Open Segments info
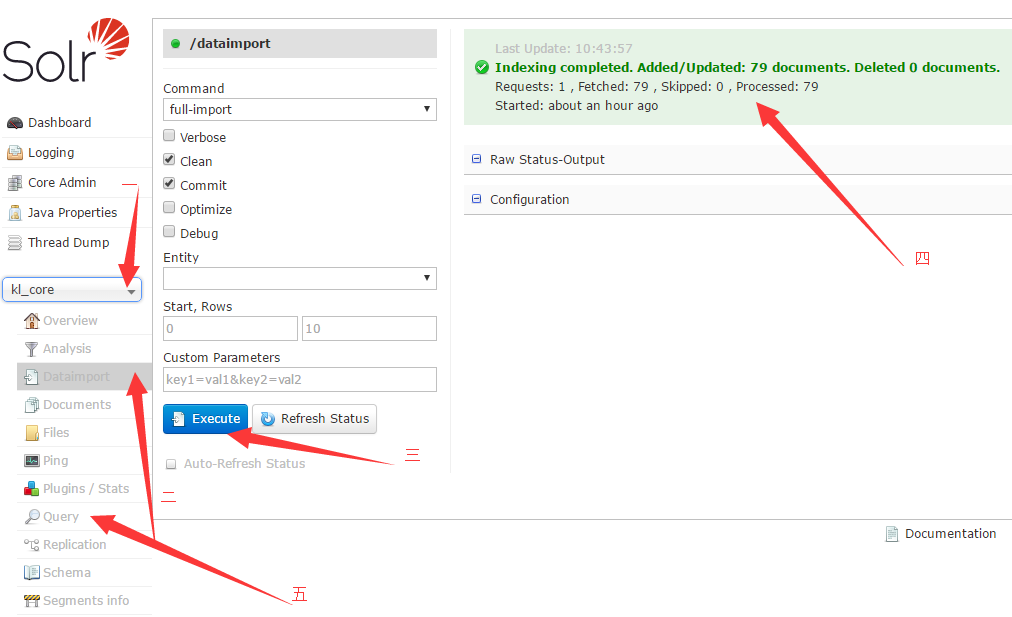Viewport: 1012px width, 617px height. point(85,601)
